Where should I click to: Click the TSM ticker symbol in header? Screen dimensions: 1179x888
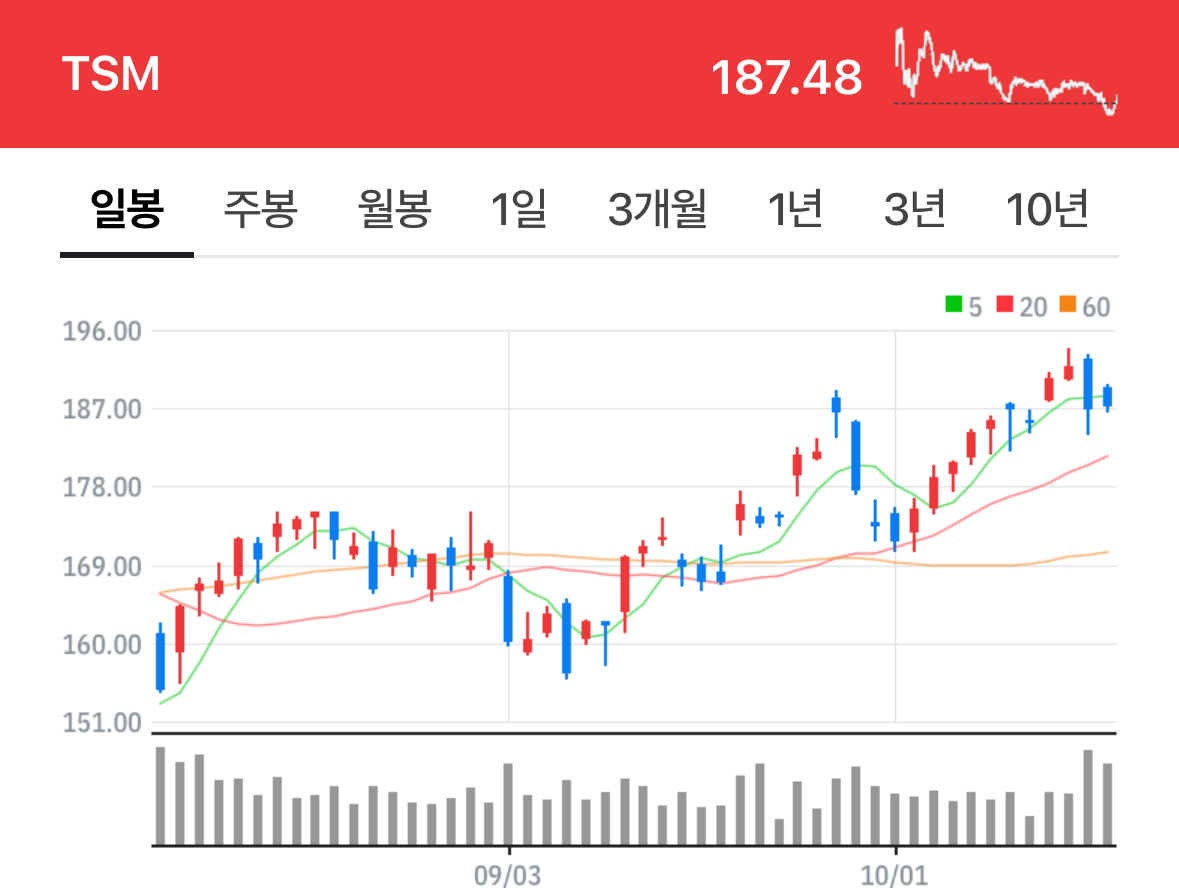[111, 74]
